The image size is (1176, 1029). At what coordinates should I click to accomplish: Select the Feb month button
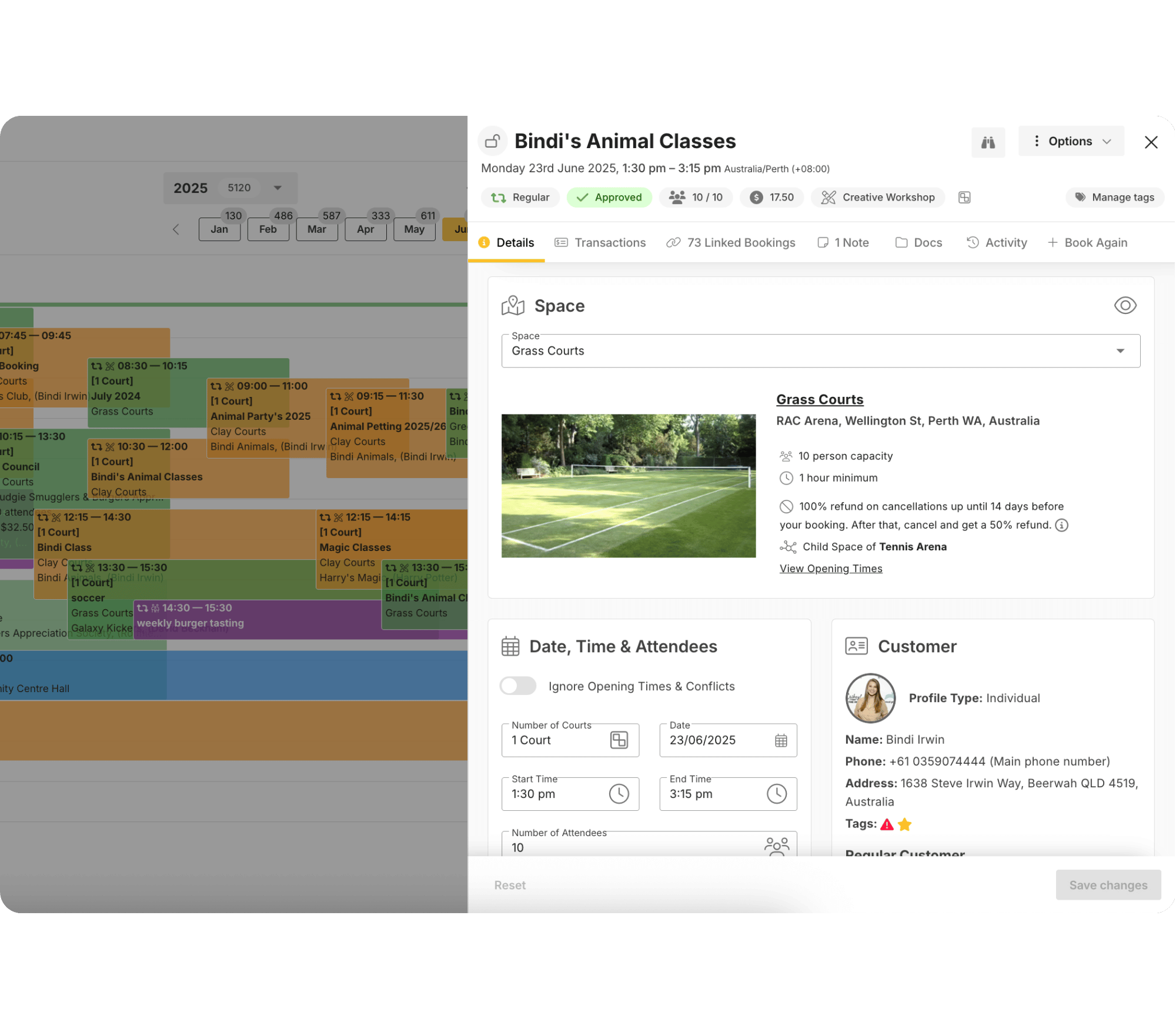tap(268, 229)
